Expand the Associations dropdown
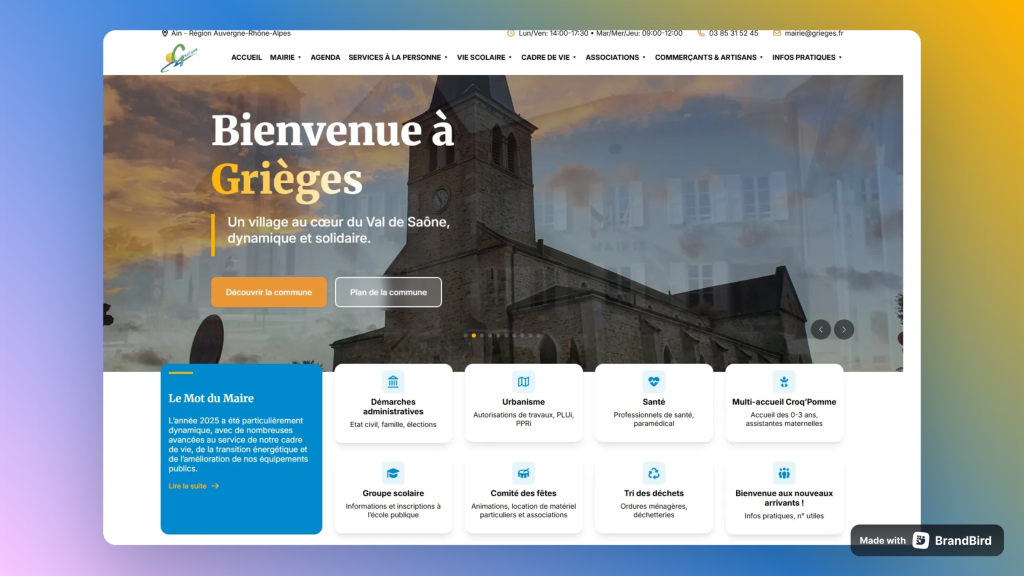Screen dimensions: 1024x576 point(615,57)
